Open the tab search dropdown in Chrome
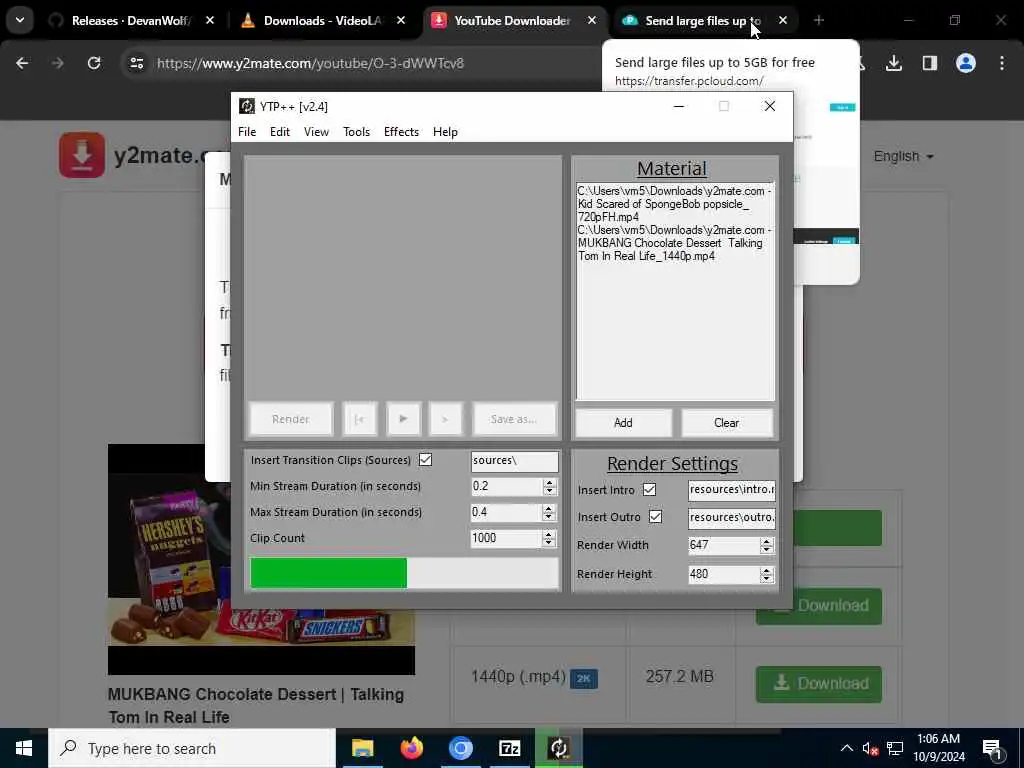Image resolution: width=1024 pixels, height=768 pixels. click(20, 20)
